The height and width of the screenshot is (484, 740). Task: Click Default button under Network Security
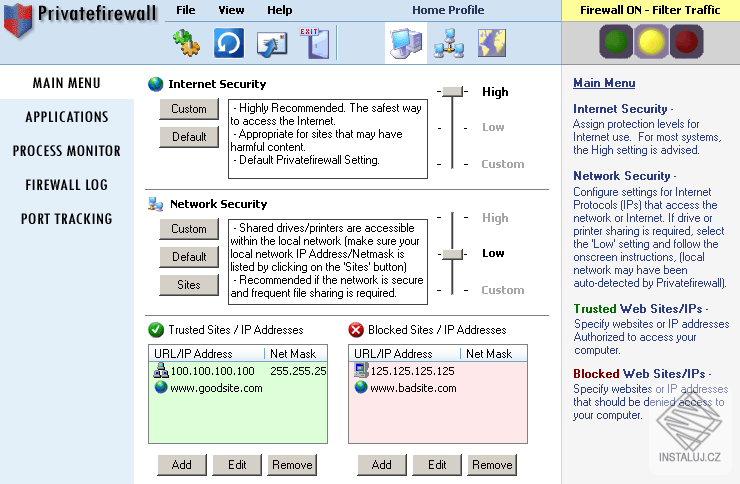tap(189, 257)
